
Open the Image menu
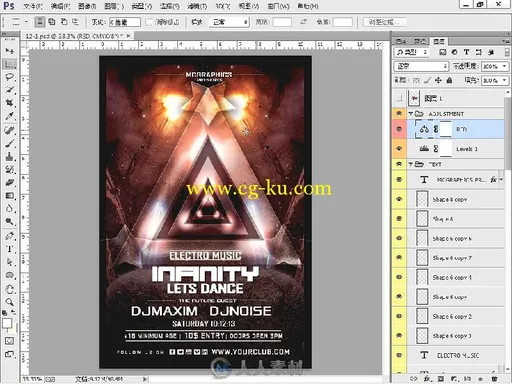(87, 6)
